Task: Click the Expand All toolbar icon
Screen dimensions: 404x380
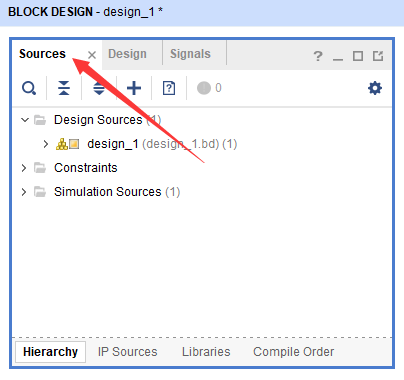Action: click(x=99, y=88)
